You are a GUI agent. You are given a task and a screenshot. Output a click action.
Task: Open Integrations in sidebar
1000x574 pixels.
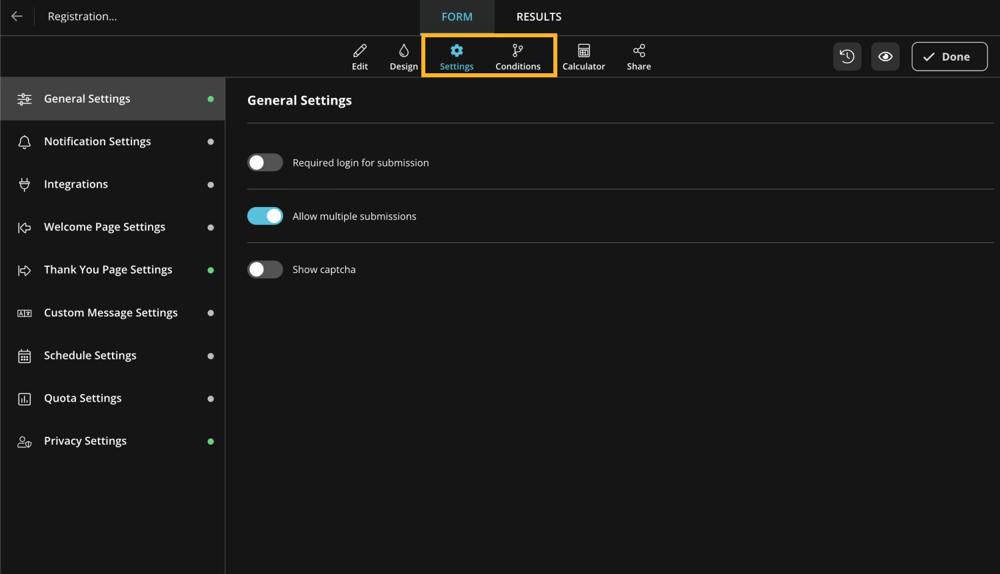112,184
